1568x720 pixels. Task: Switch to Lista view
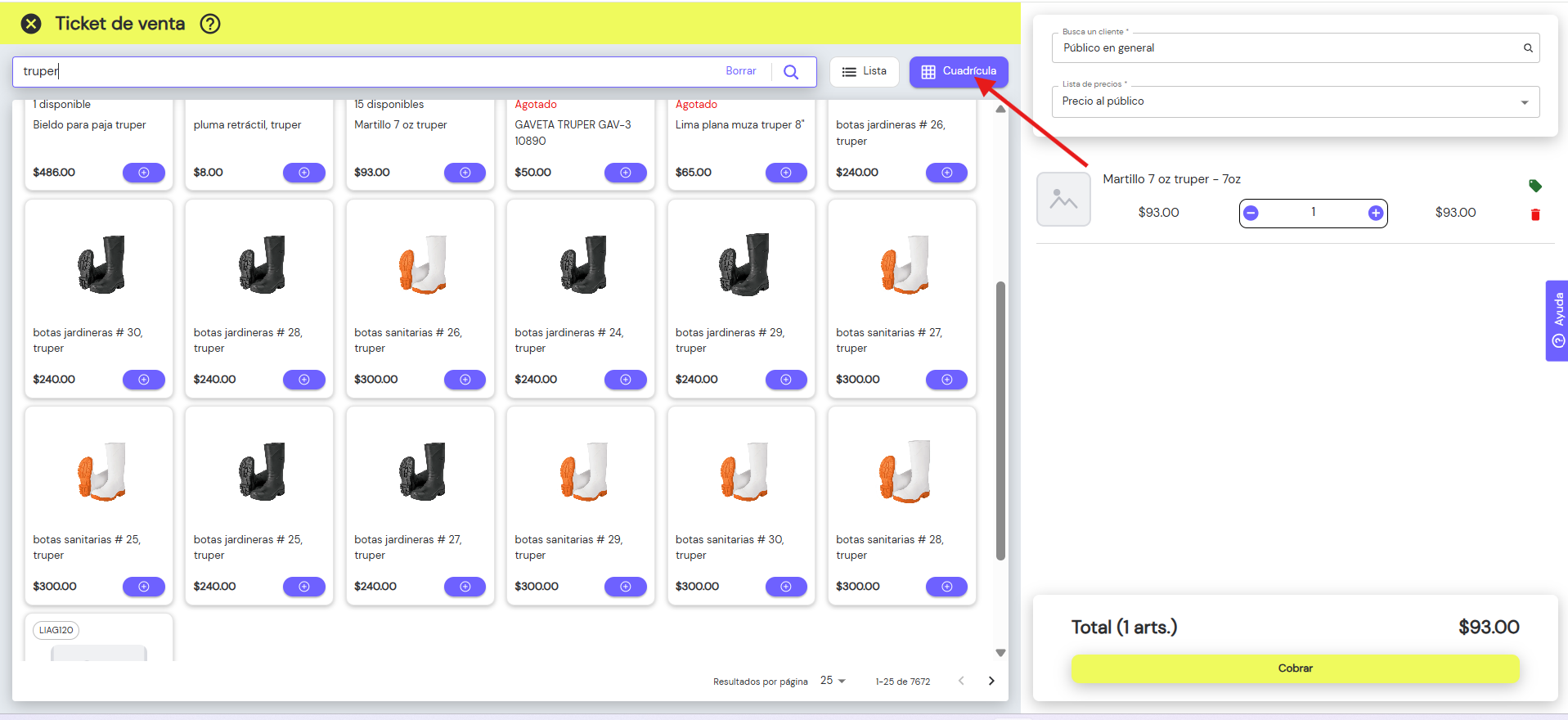(x=864, y=71)
